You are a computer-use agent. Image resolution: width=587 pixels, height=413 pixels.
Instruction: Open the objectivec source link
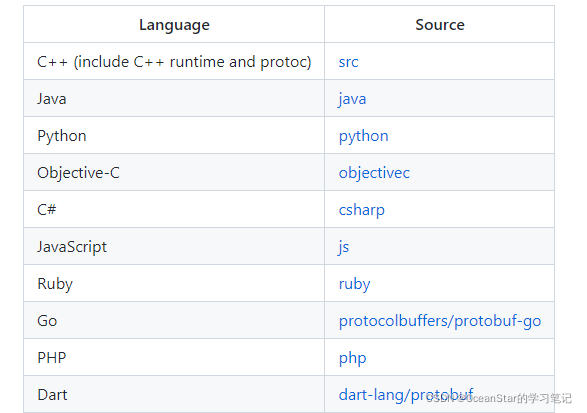click(374, 173)
